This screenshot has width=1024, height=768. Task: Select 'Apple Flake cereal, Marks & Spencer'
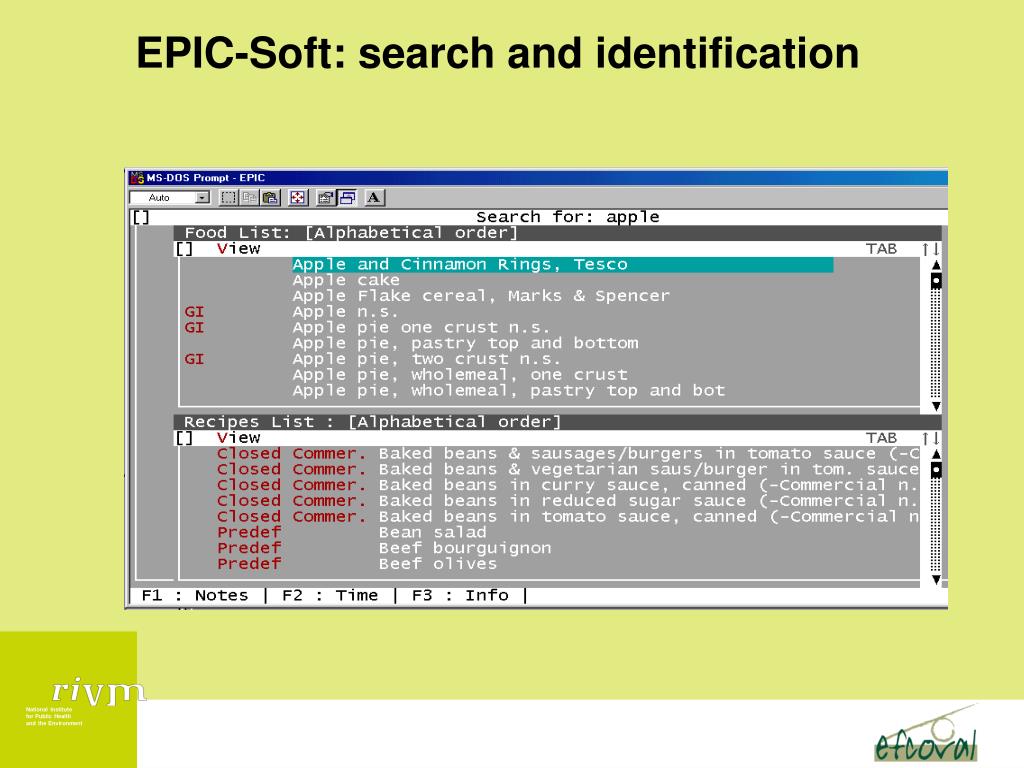pos(481,296)
